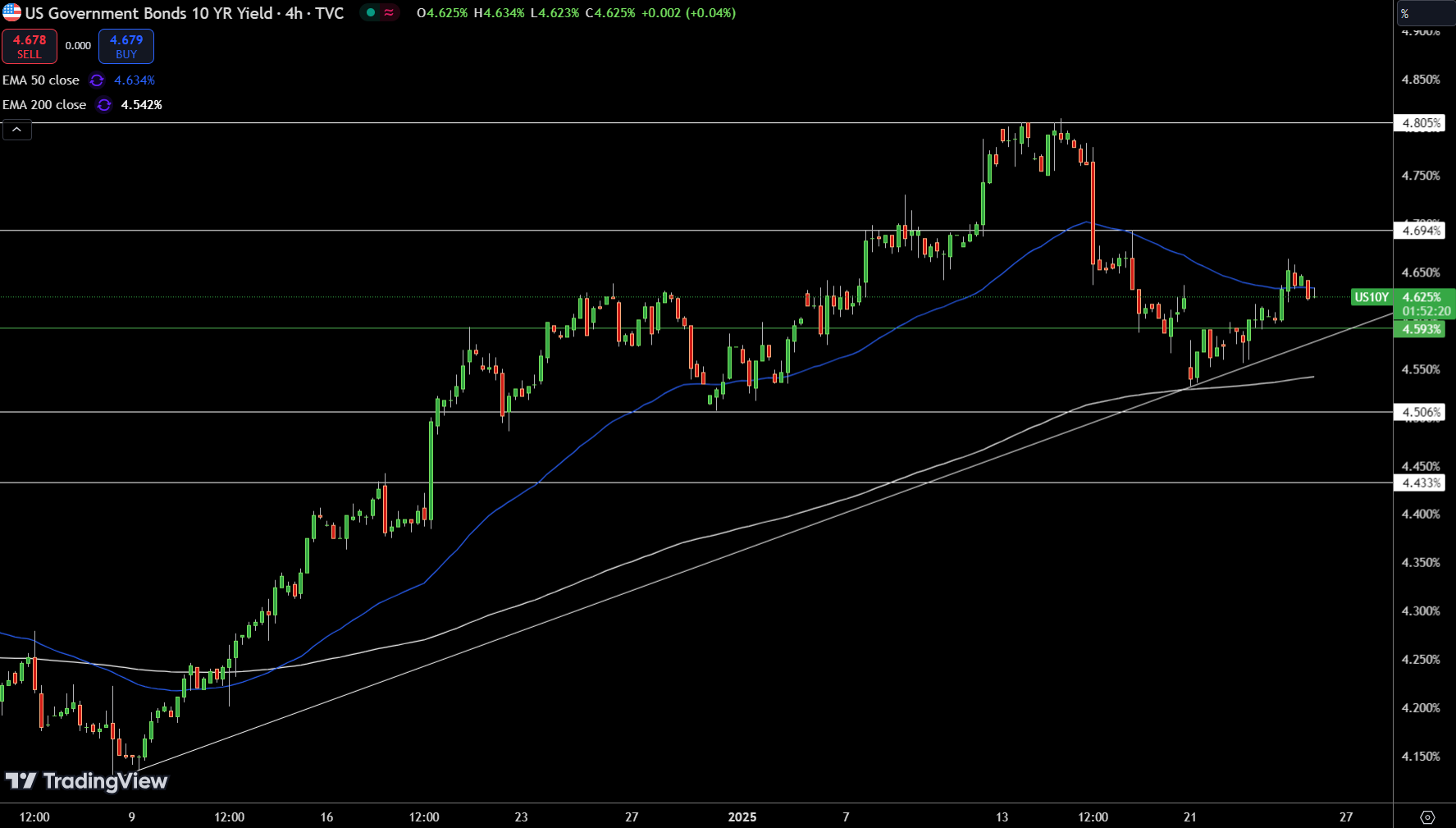1456x828 pixels.
Task: Click the TradingView logo
Action: [x=86, y=781]
